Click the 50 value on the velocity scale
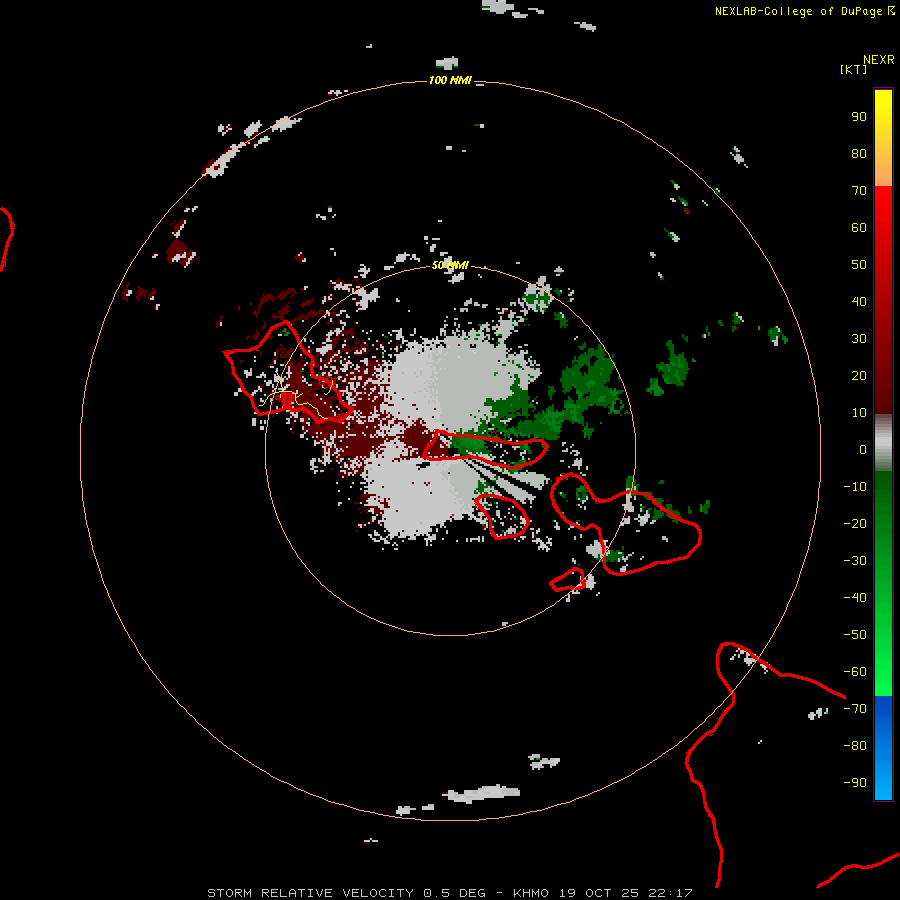This screenshot has width=900, height=900. click(x=859, y=265)
